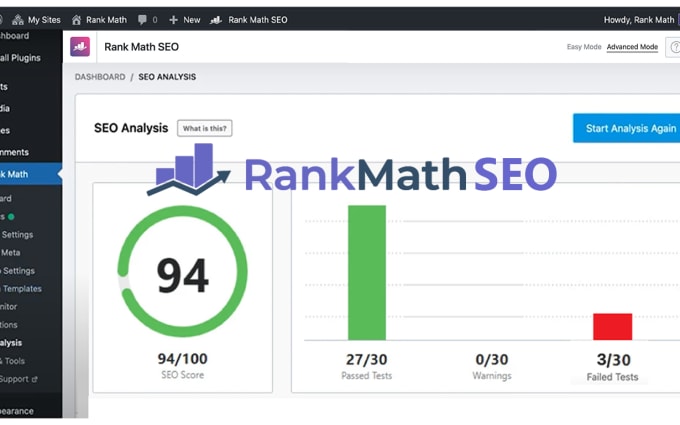Viewport: 680px width, 425px height.
Task: Select the highlighted Rank Math sidebar menu
Action: (30, 174)
